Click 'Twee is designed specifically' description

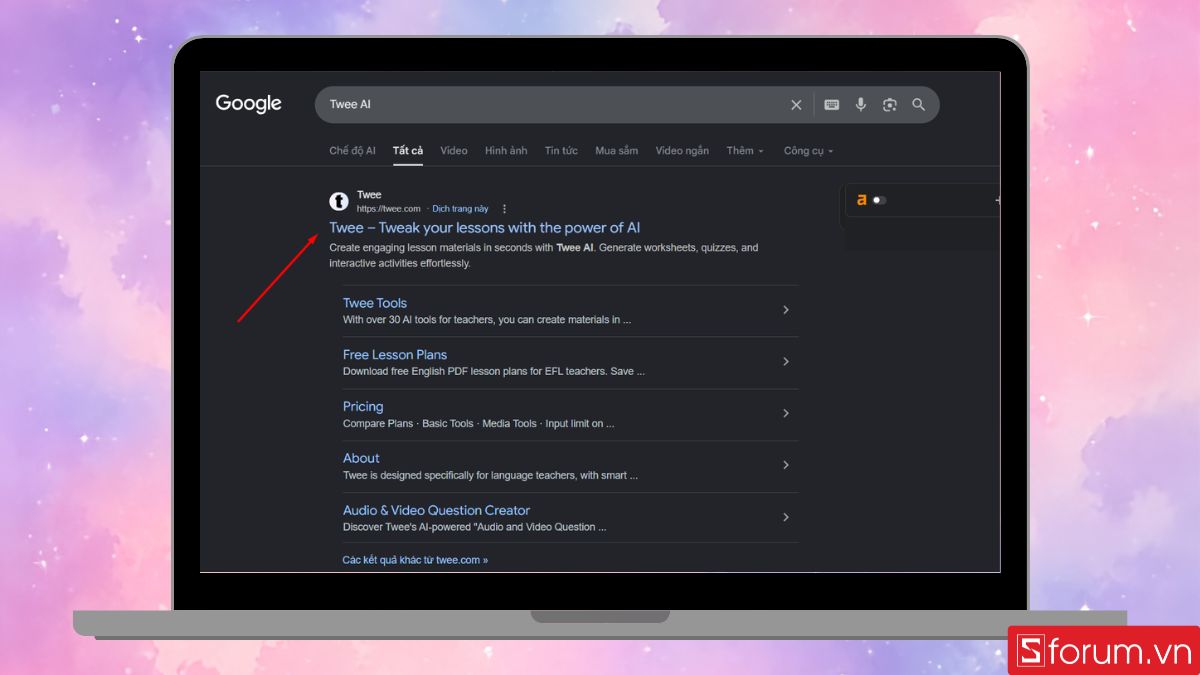(x=490, y=476)
